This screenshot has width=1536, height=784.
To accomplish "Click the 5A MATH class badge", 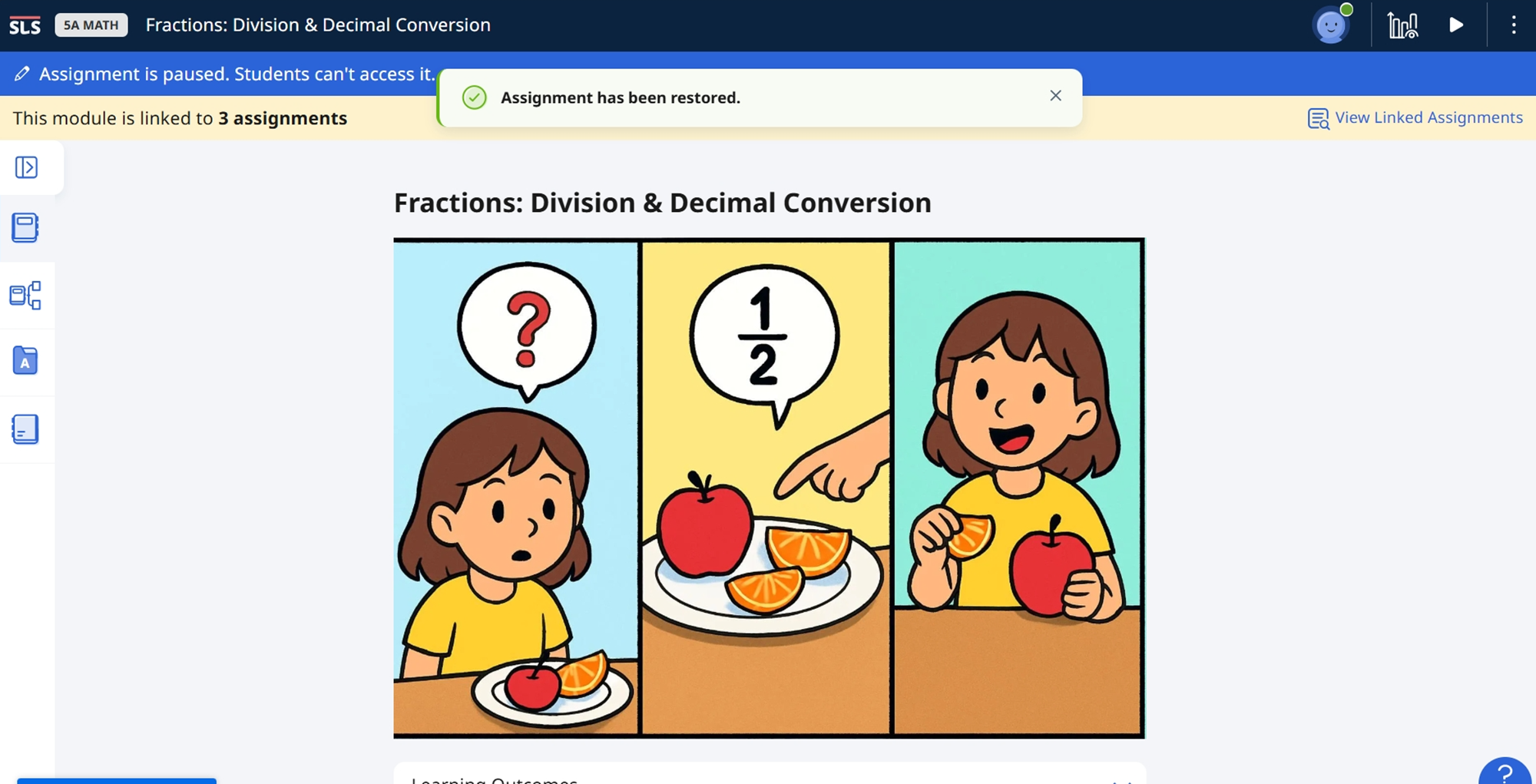I will [91, 25].
